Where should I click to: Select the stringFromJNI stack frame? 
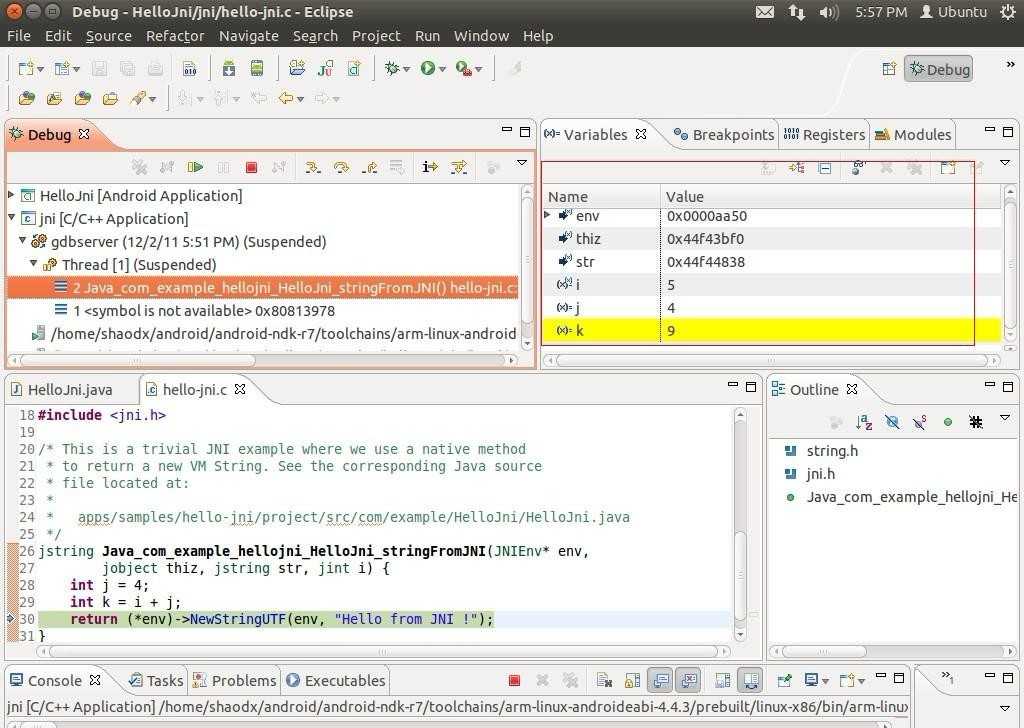pos(263,288)
